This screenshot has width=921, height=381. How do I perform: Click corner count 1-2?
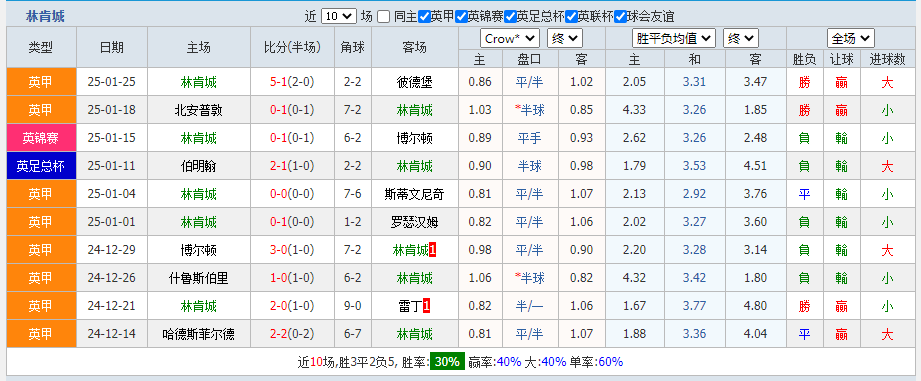[x=352, y=222]
